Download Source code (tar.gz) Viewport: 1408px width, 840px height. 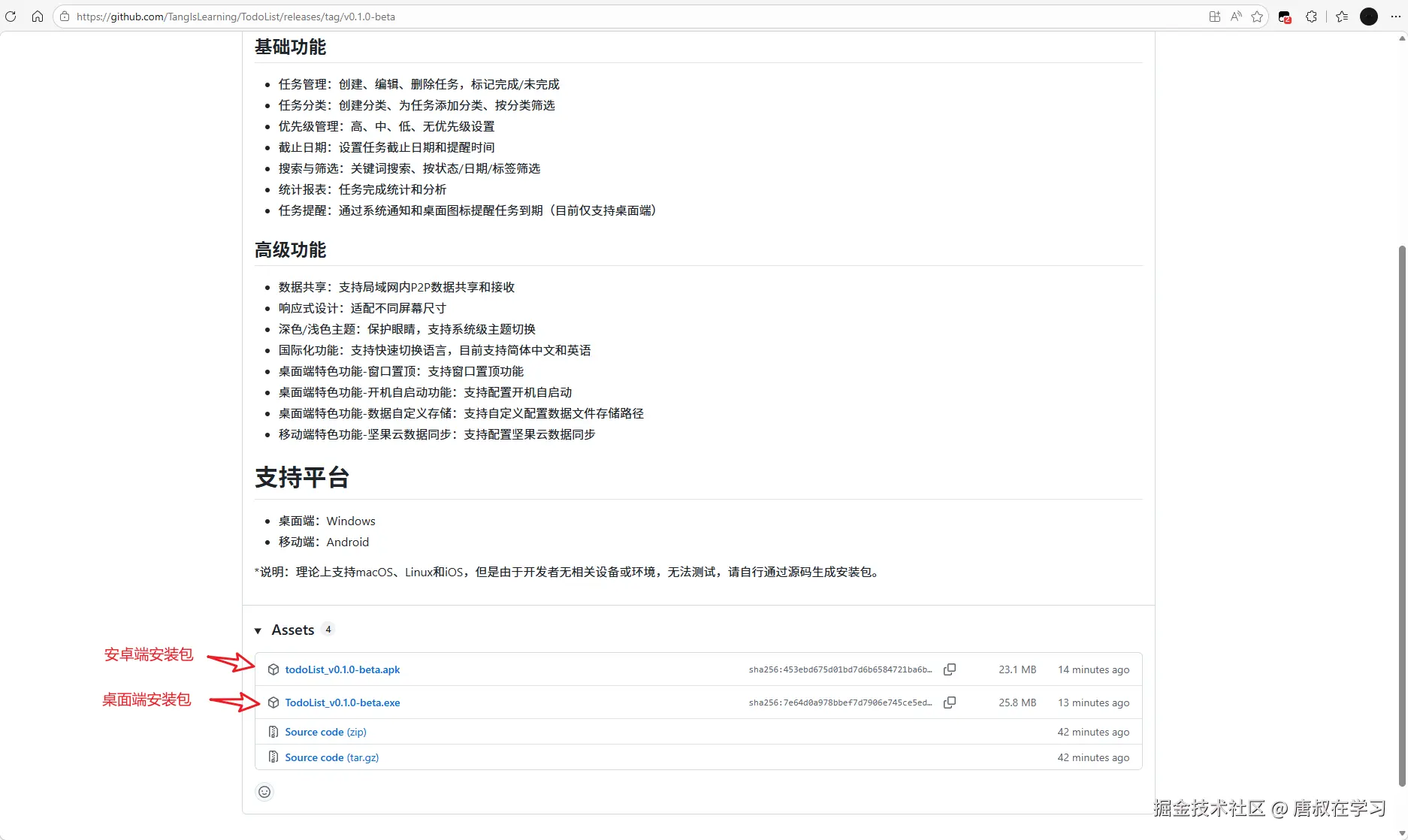[332, 757]
